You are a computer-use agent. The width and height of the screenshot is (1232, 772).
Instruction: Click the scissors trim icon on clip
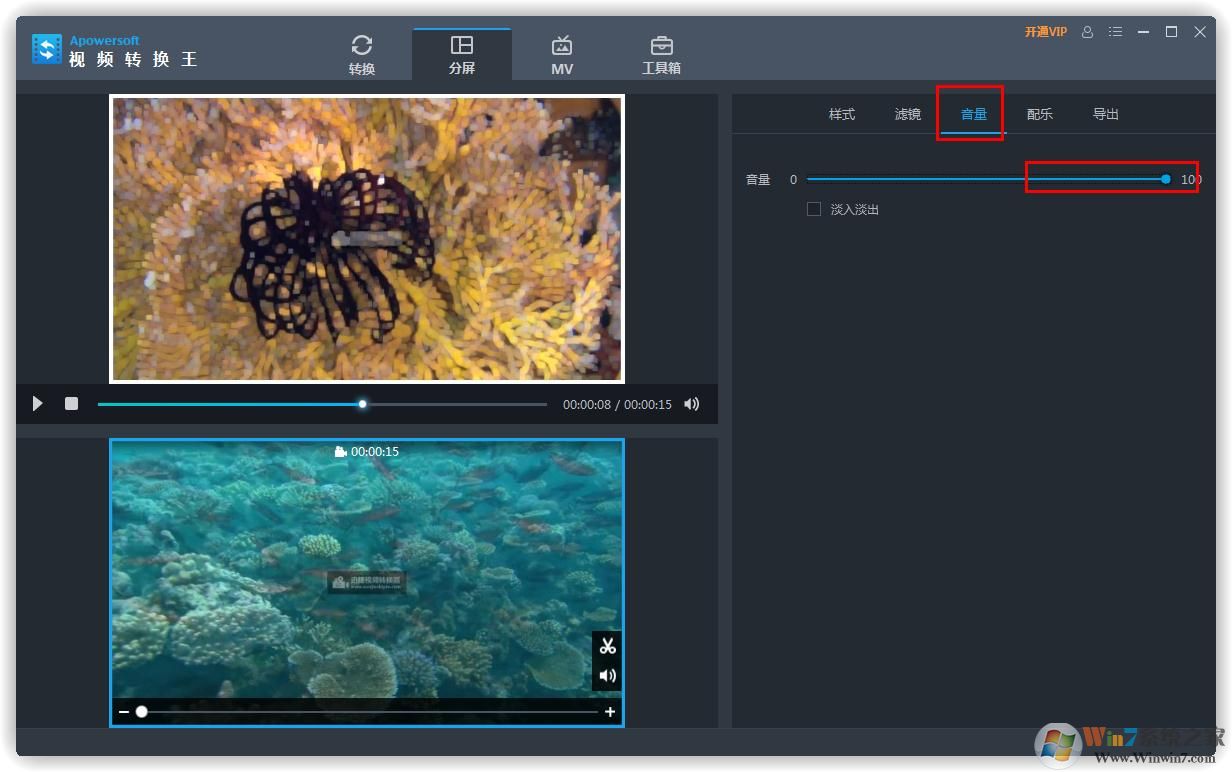(607, 646)
